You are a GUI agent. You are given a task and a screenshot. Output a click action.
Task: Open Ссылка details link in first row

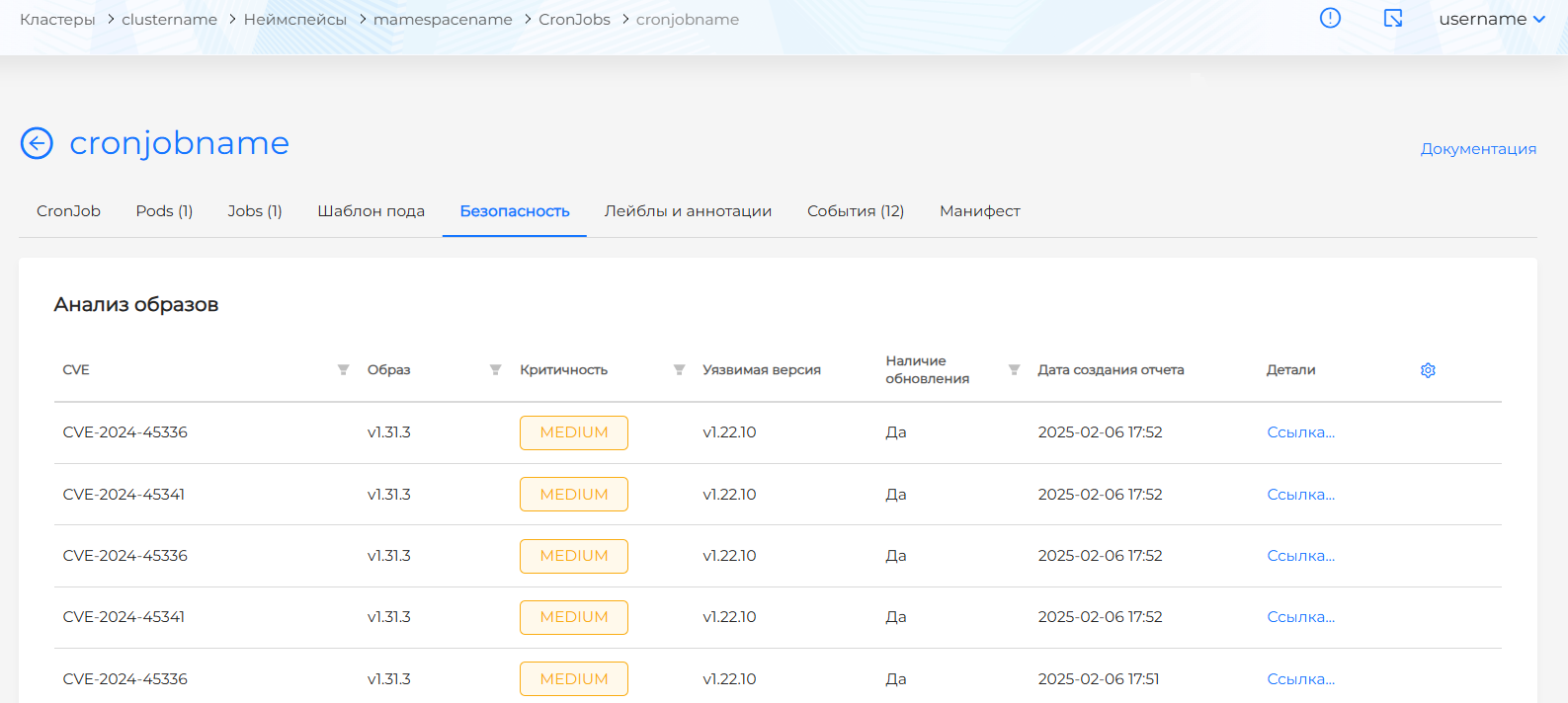click(1300, 432)
